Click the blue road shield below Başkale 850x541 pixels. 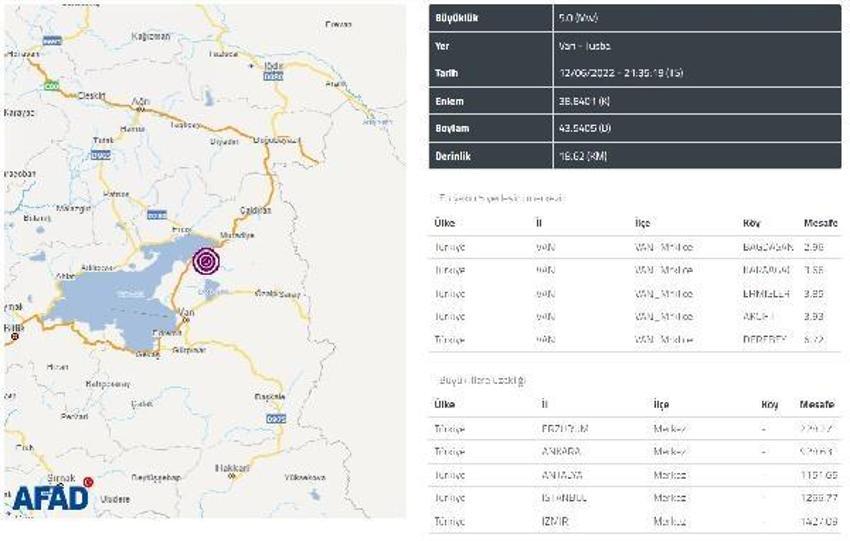coord(276,419)
